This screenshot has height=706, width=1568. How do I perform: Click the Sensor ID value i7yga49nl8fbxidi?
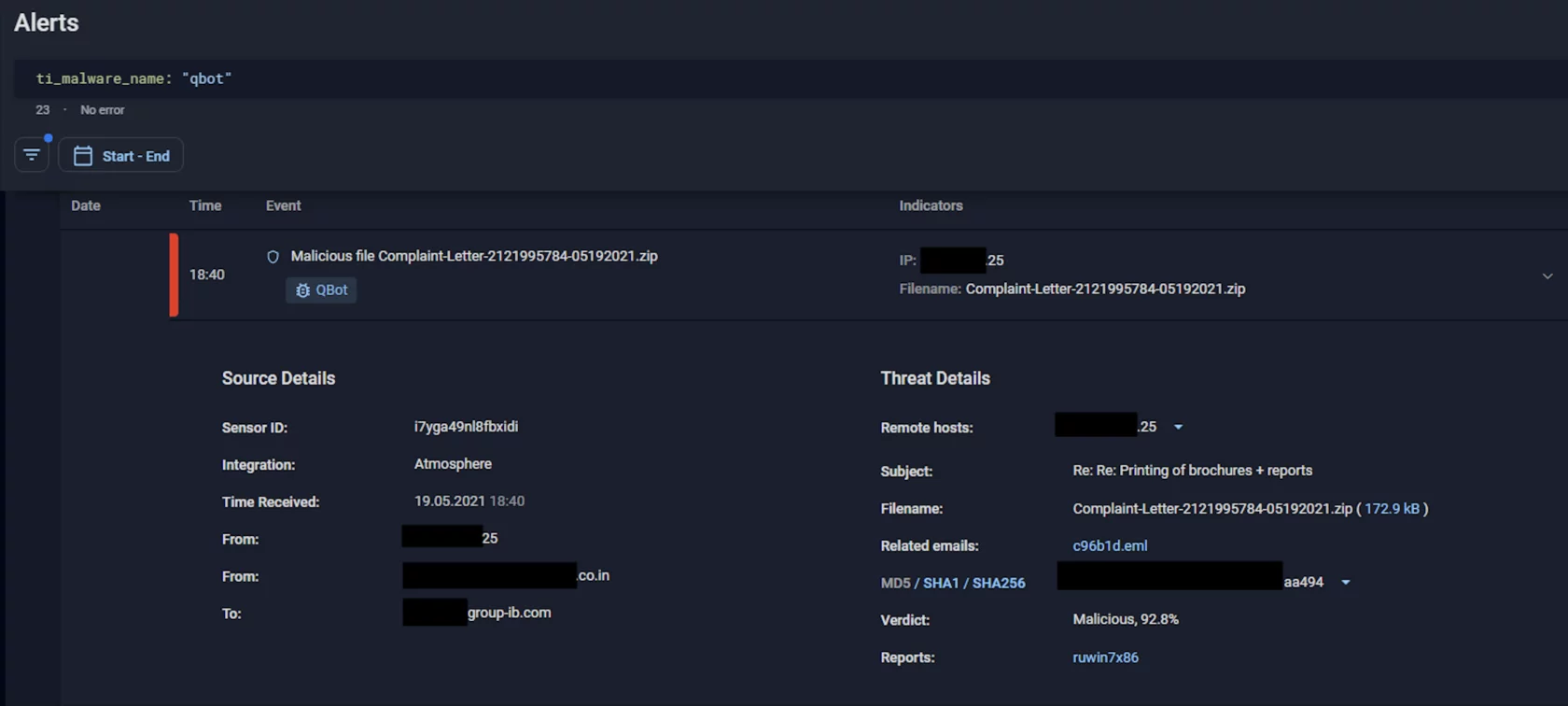coord(466,427)
